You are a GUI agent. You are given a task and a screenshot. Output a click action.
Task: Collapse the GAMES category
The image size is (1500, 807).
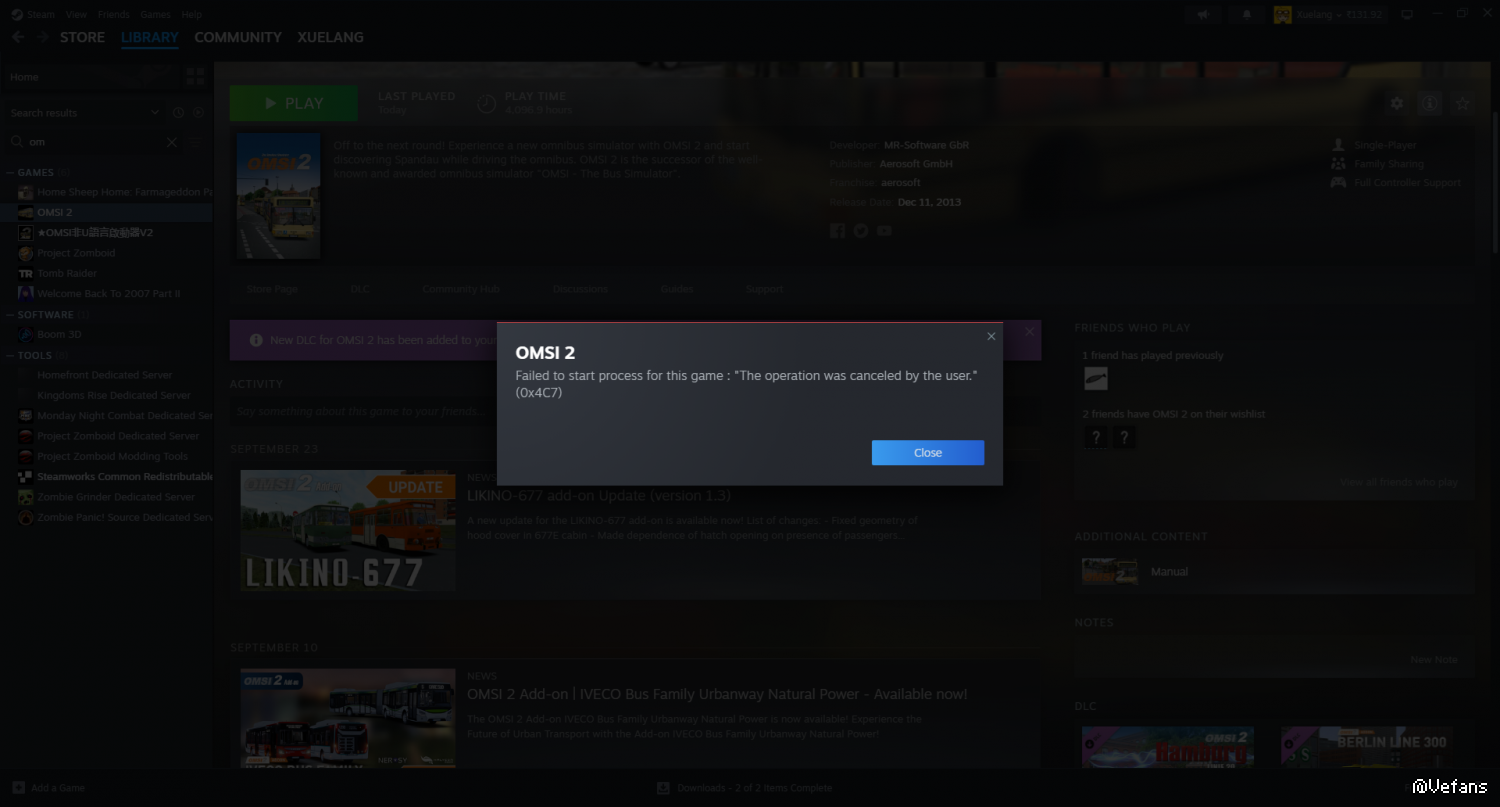tap(36, 173)
